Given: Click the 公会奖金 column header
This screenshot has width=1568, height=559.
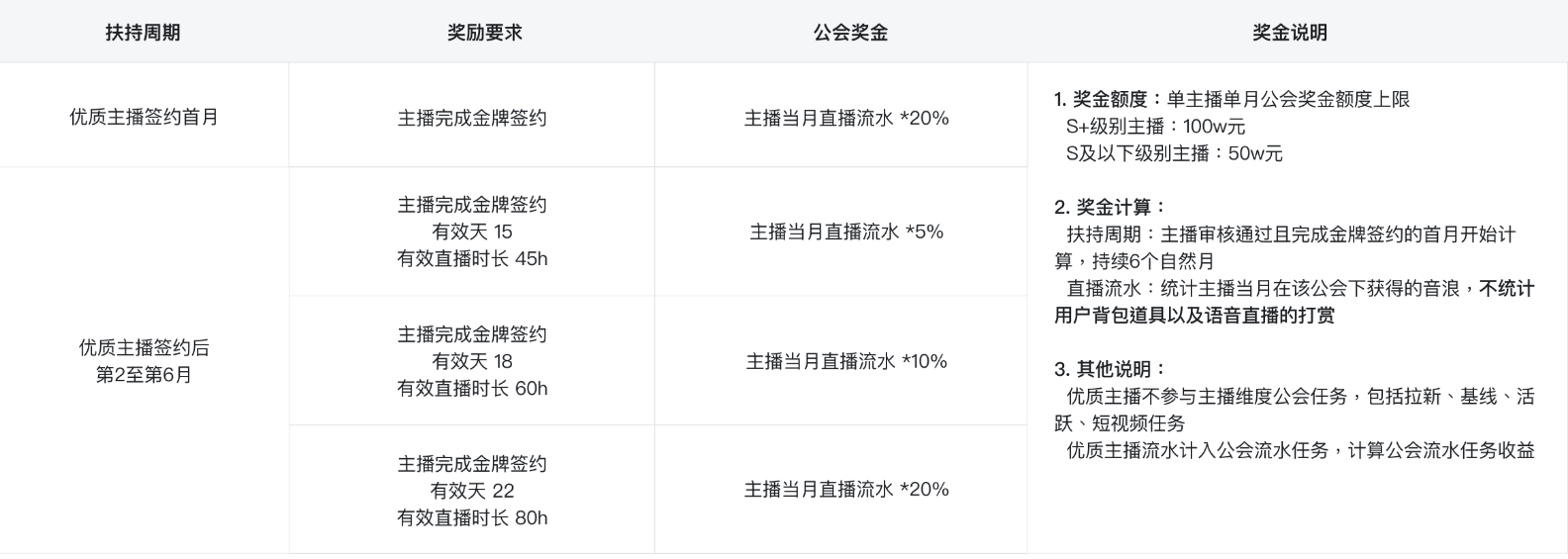Looking at the screenshot, I should (x=850, y=33).
